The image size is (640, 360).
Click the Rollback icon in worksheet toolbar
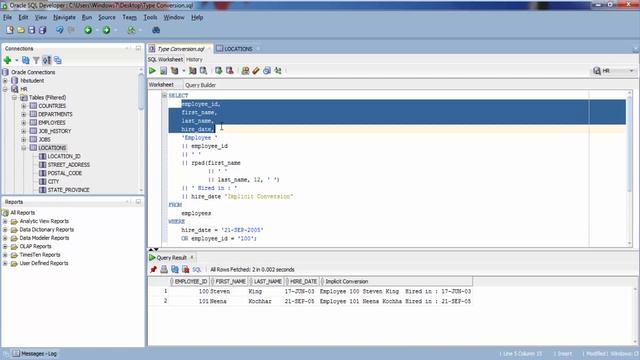pos(230,71)
